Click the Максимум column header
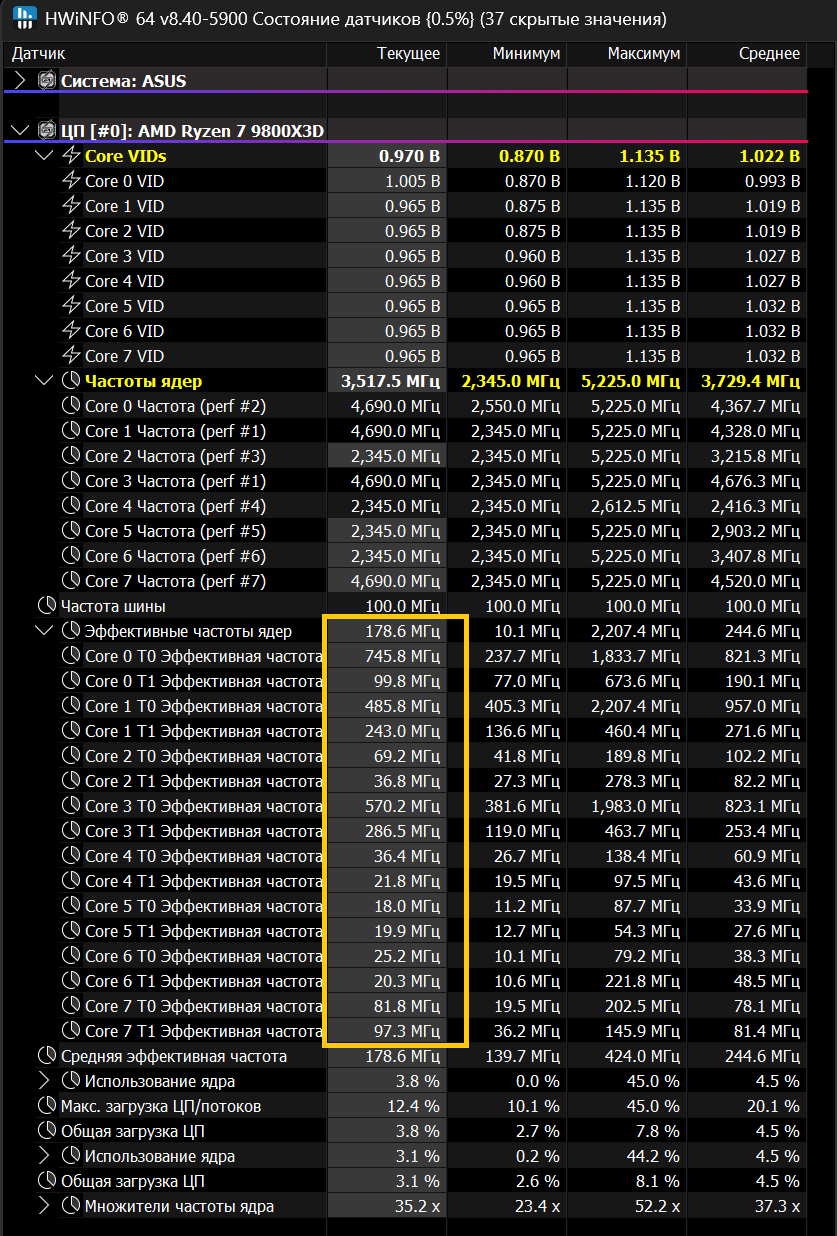The height and width of the screenshot is (1236, 837). click(x=644, y=53)
